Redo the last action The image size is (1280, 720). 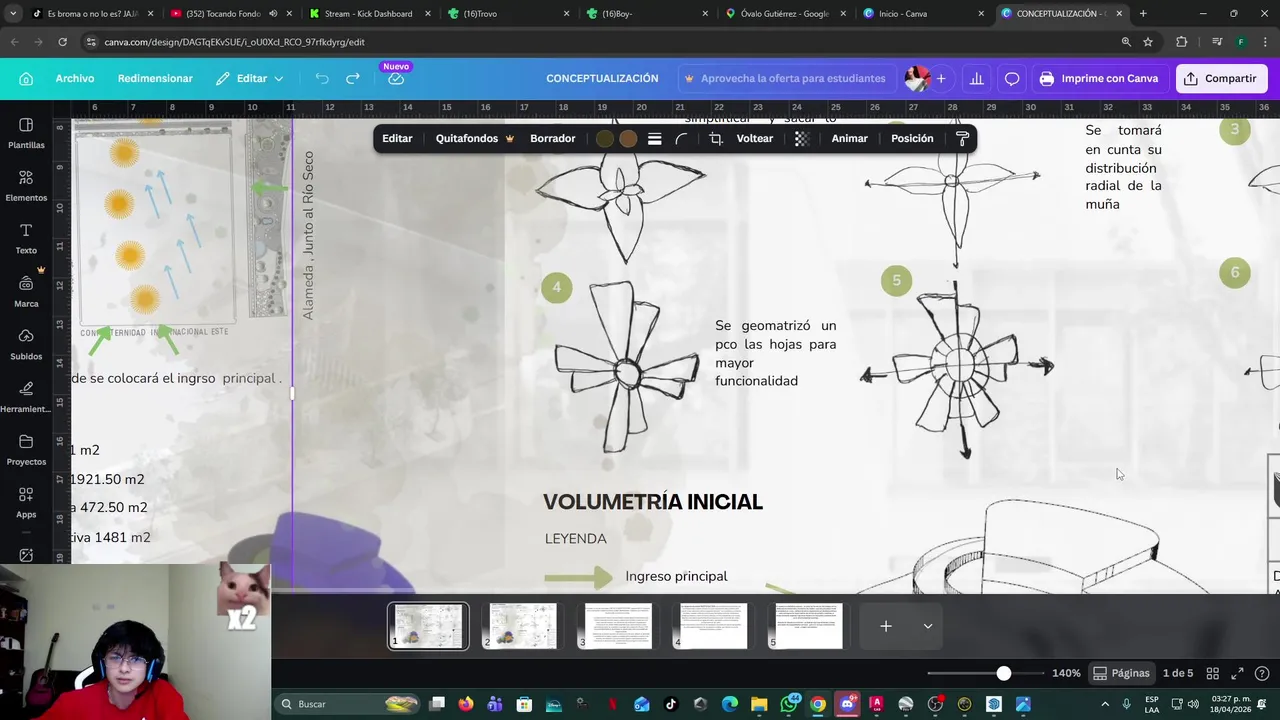pos(353,79)
